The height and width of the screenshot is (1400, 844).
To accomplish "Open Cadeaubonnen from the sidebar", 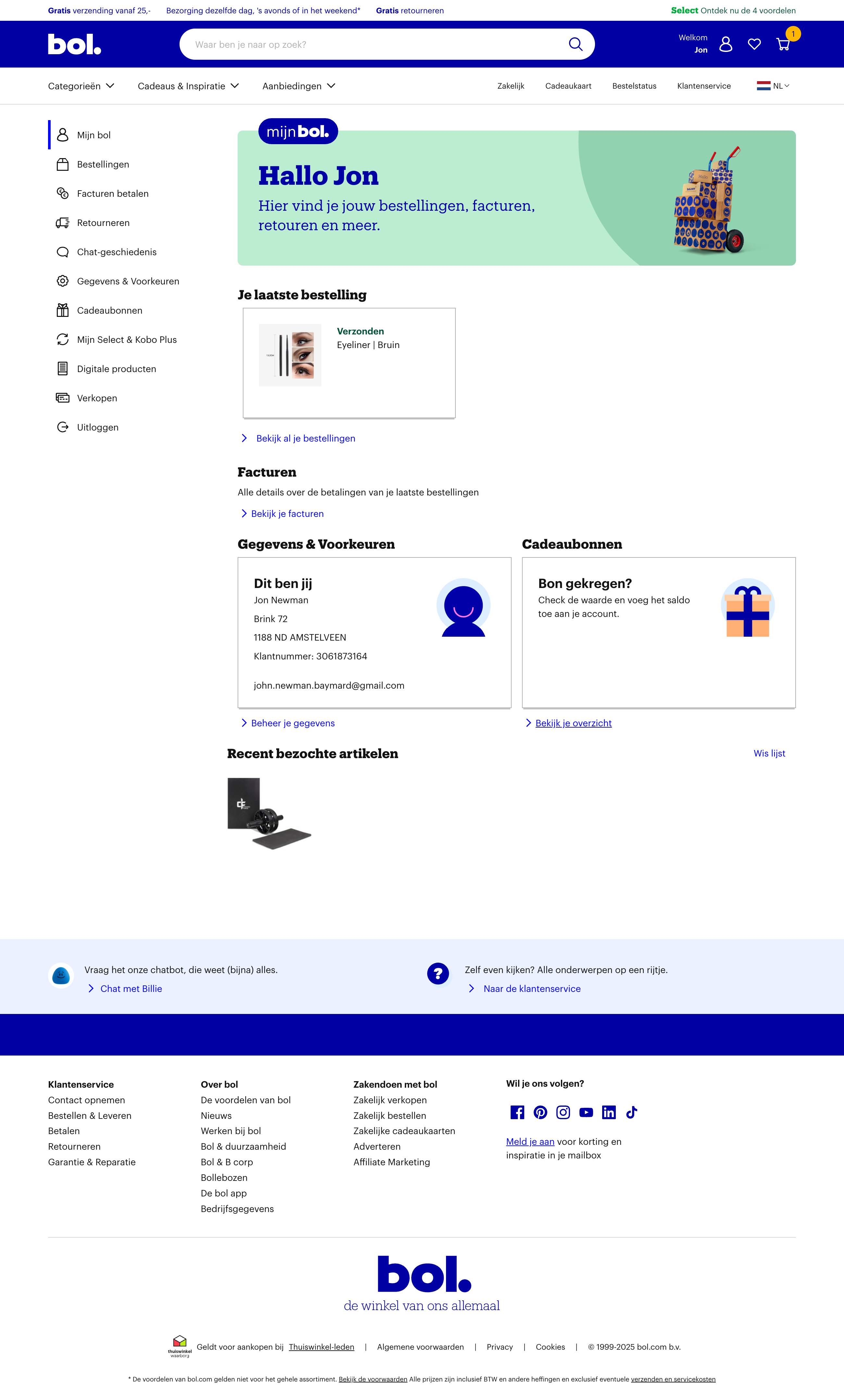I will [110, 310].
